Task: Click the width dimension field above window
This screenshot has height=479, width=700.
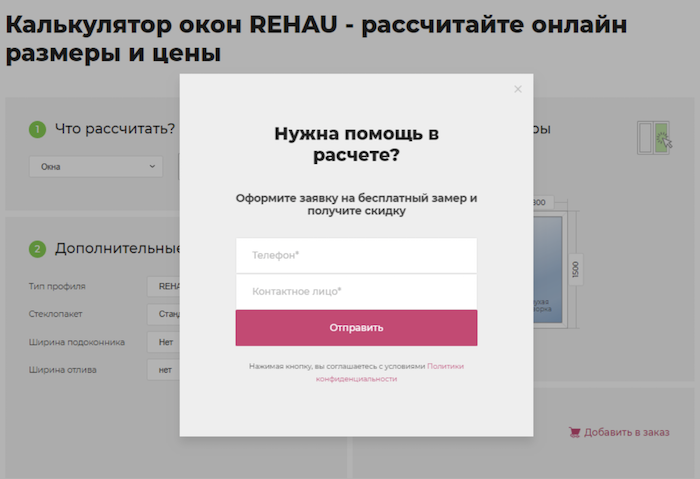Action: point(543,202)
